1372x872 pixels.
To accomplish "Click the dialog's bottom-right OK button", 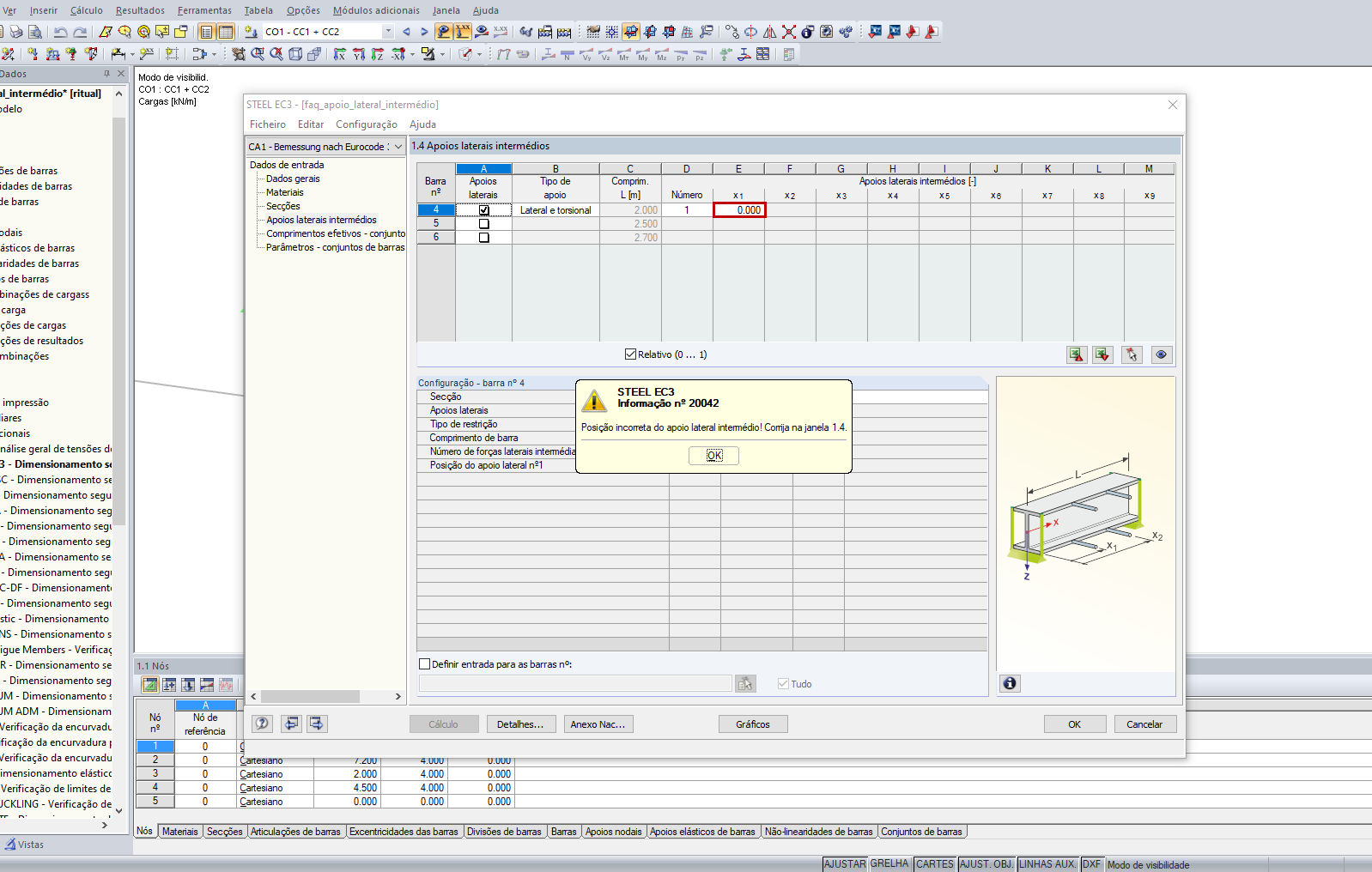I will coord(1075,724).
